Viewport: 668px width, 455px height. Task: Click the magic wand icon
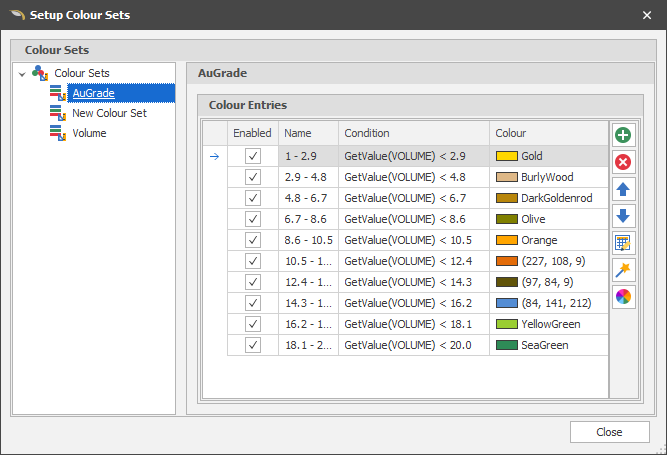click(623, 270)
